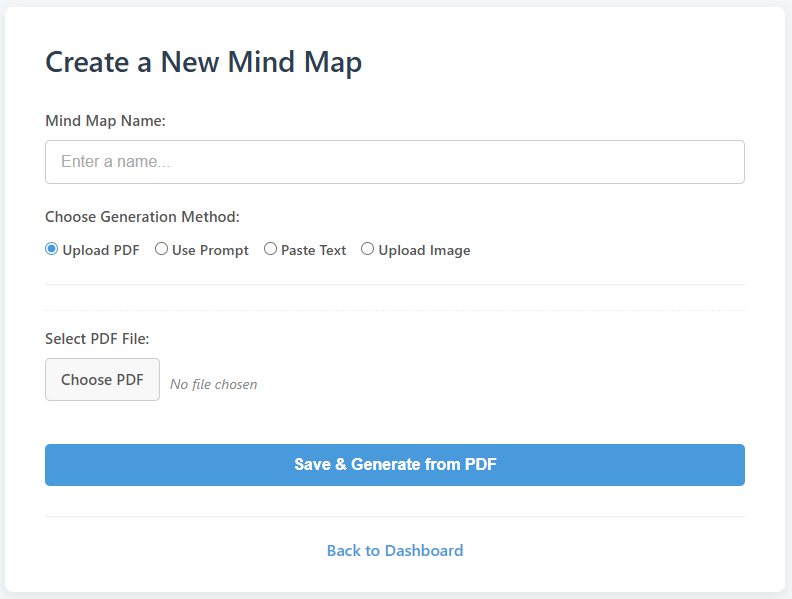The image size is (792, 599).
Task: Click the 'Select PDF File:' label
Action: click(x=97, y=339)
